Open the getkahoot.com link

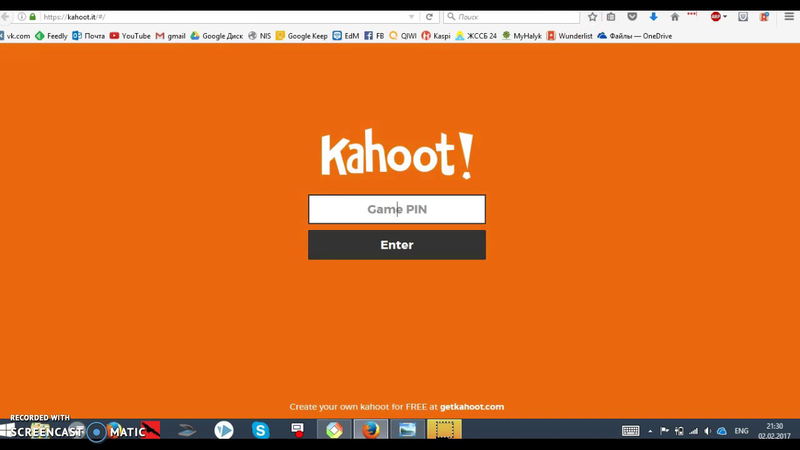[472, 407]
